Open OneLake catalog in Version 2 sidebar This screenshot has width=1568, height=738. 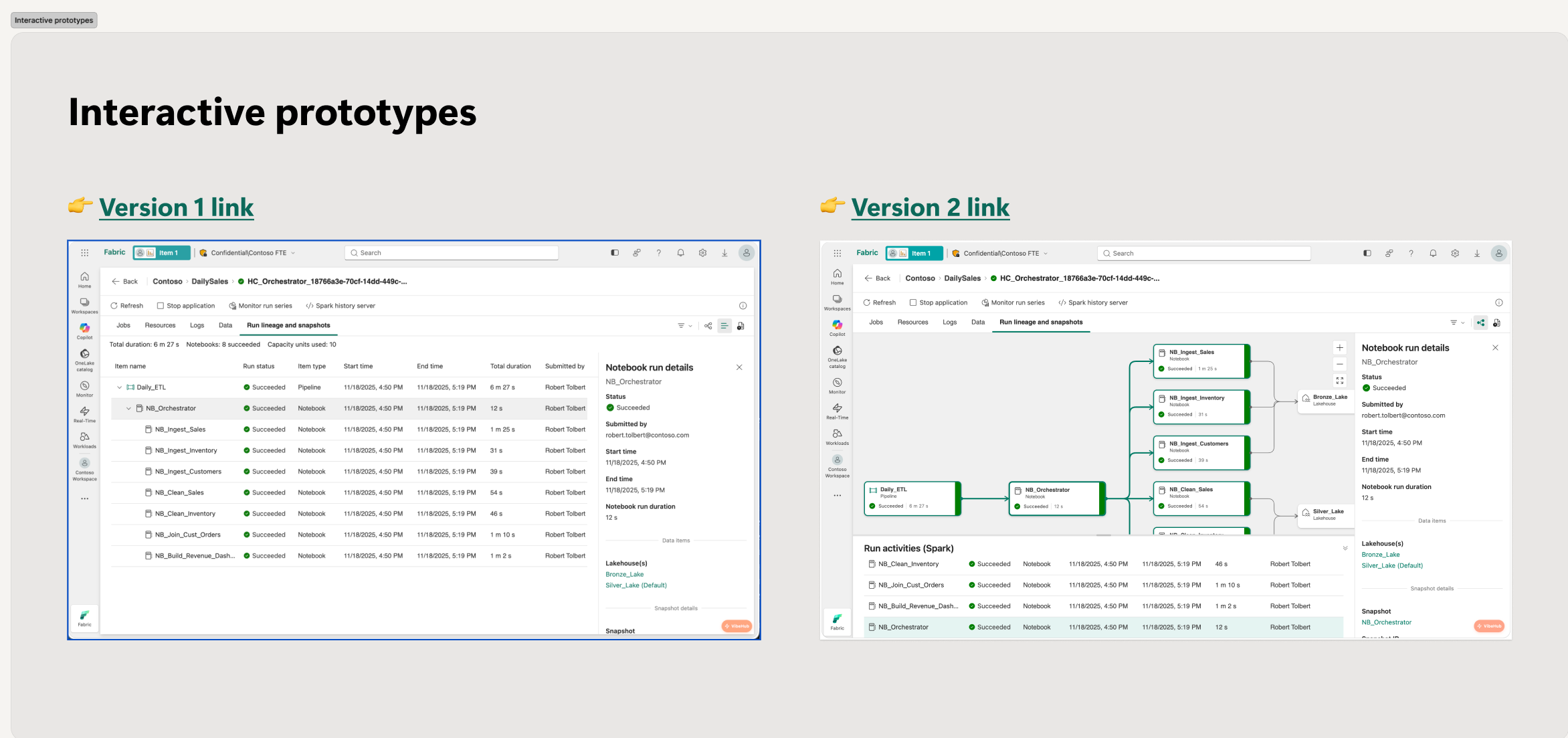(x=838, y=357)
